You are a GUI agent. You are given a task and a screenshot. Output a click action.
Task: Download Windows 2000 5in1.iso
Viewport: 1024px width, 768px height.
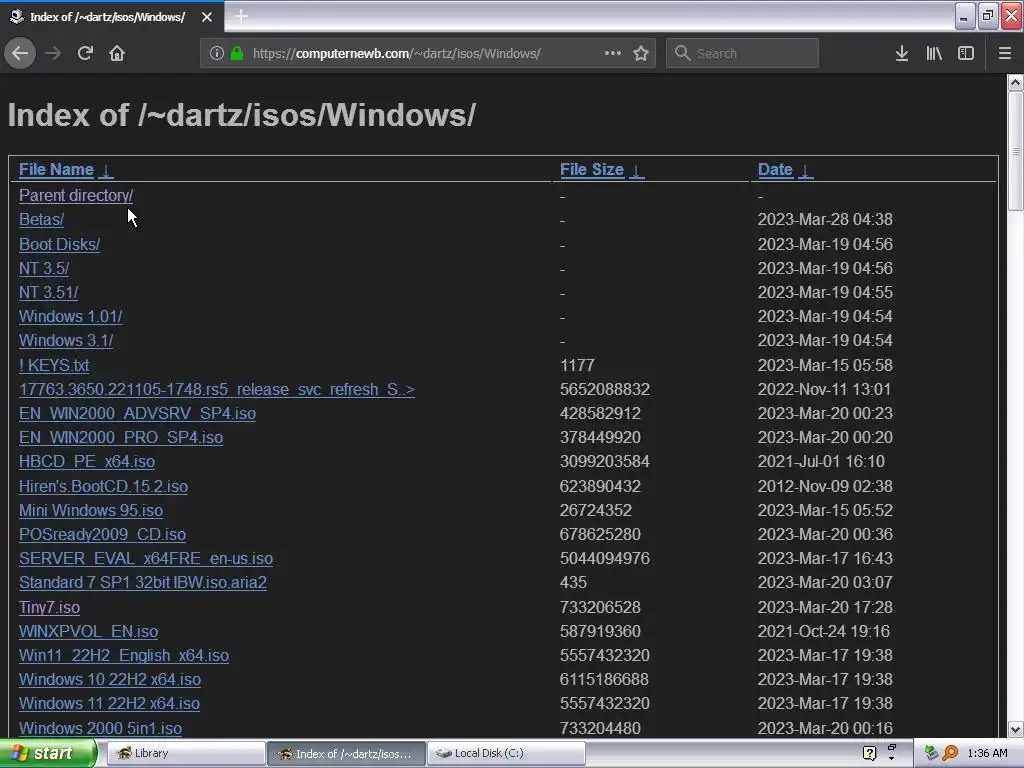101,728
